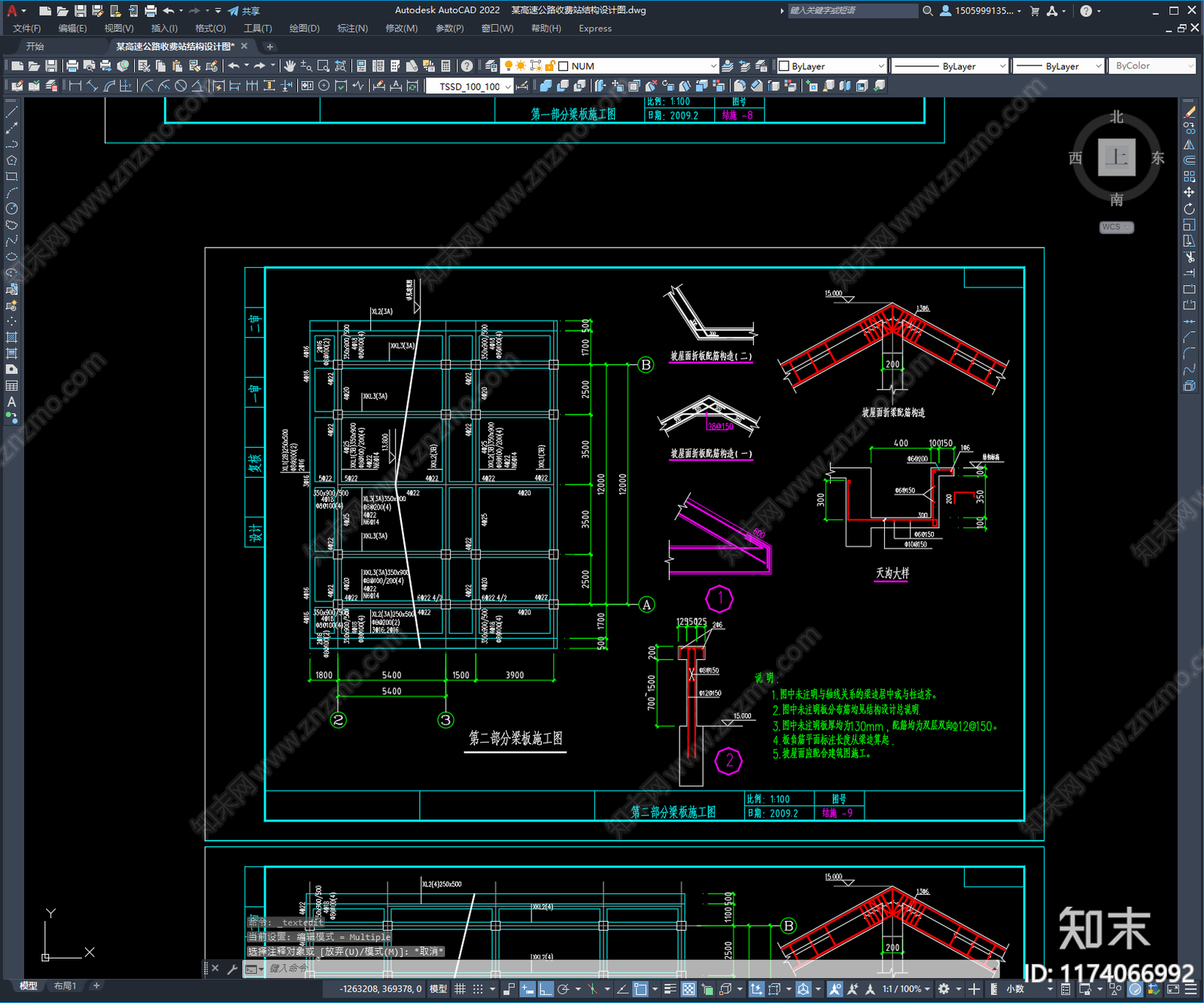
Task: Select the Pan hand tool
Action: (x=290, y=66)
